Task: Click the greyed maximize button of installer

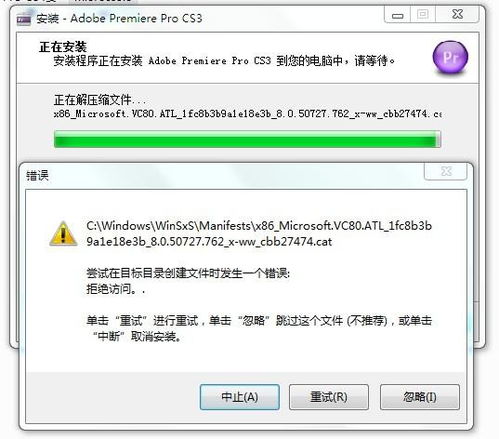Action: (423, 14)
